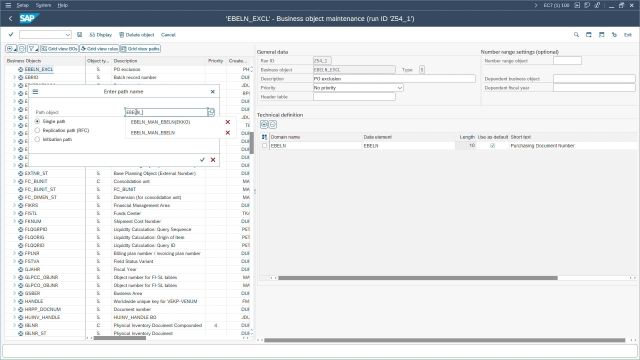Expand the GSBER tree node
The image size is (640, 360).
pos(15,293)
